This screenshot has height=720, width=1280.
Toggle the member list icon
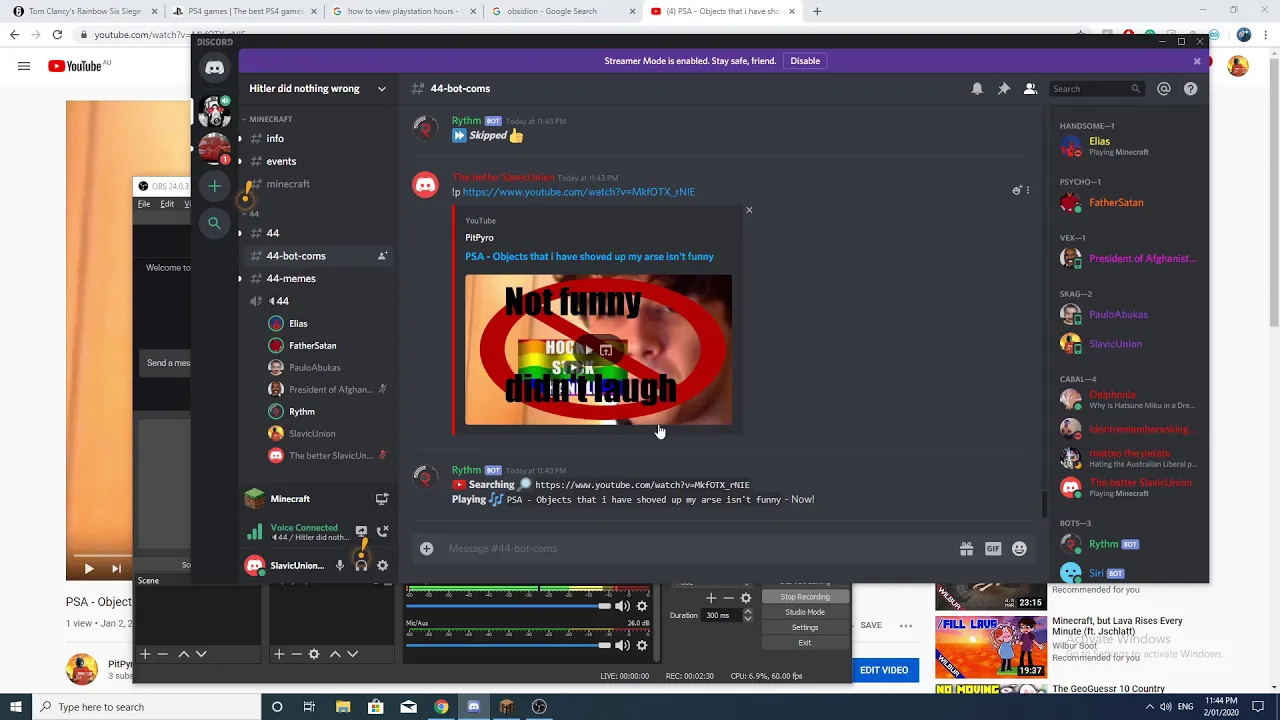pyautogui.click(x=1030, y=88)
